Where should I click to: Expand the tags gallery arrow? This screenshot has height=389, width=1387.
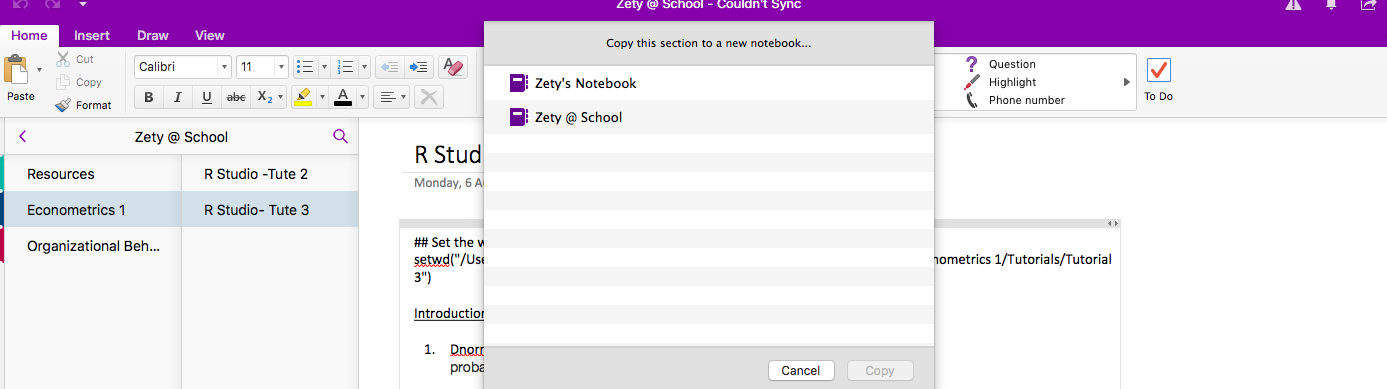point(1127,82)
